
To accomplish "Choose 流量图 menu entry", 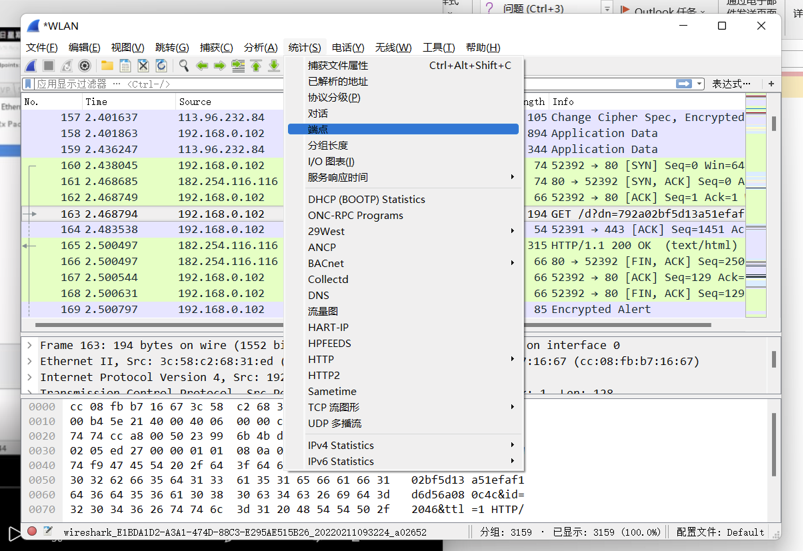I will 404,311.
